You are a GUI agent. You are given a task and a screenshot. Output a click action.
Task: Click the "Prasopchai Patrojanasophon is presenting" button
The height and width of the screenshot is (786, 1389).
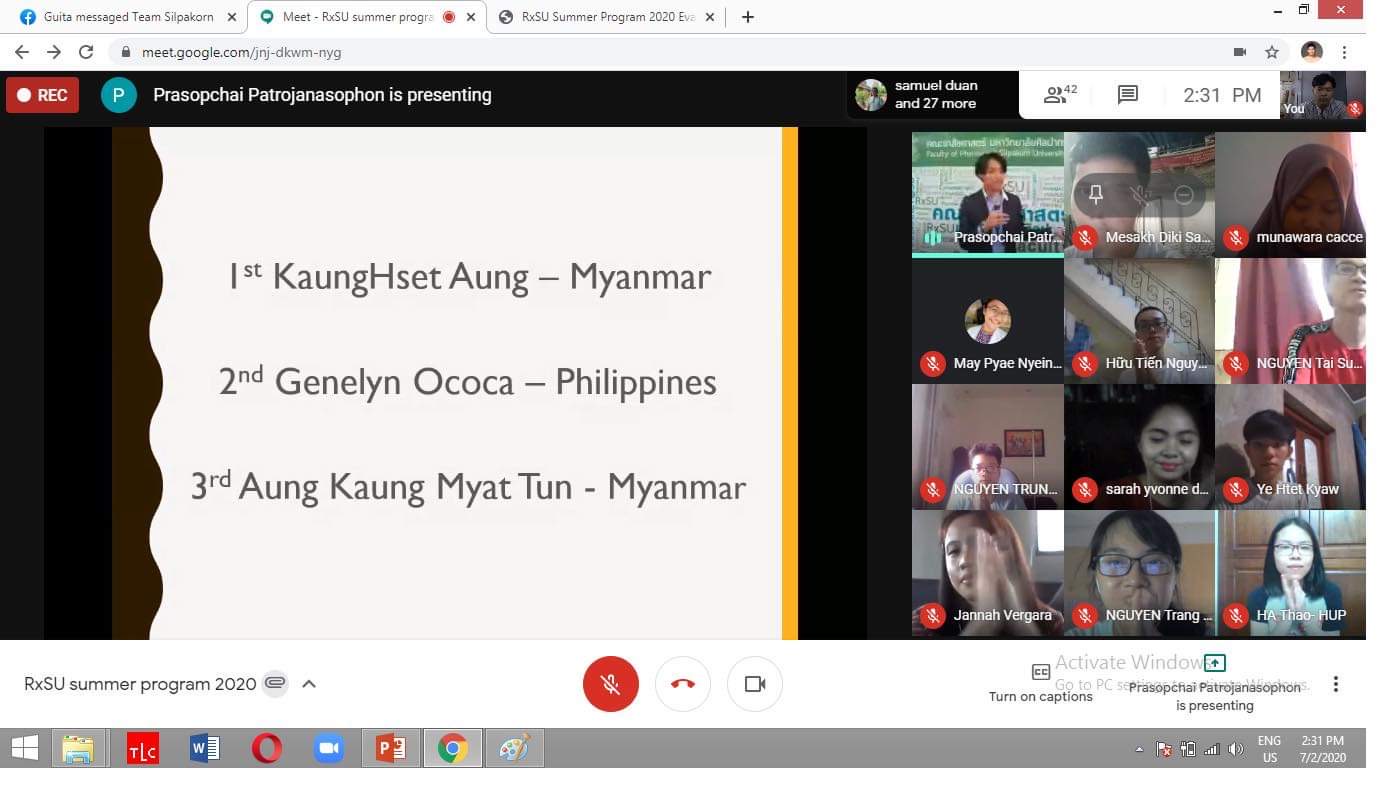[x=1215, y=684]
